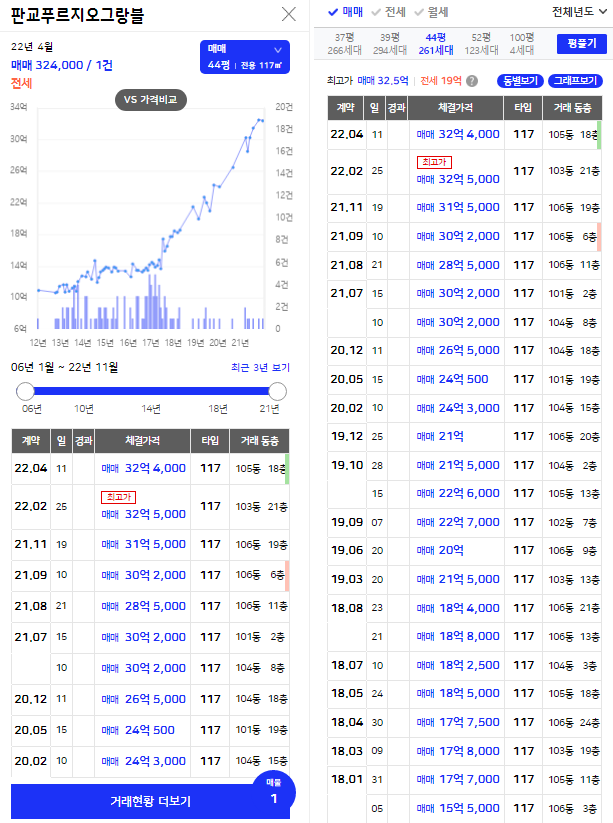Click 매매 22억 7,000 in right table
The height and width of the screenshot is (823, 613).
tap(458, 522)
